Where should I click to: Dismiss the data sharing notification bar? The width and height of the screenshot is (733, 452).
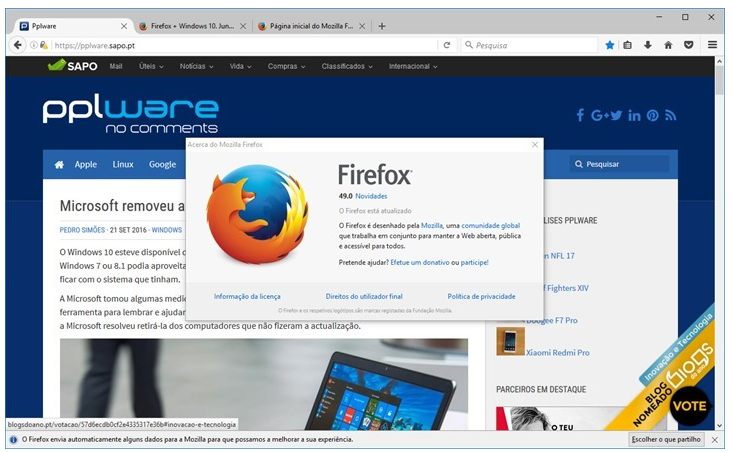(x=714, y=440)
